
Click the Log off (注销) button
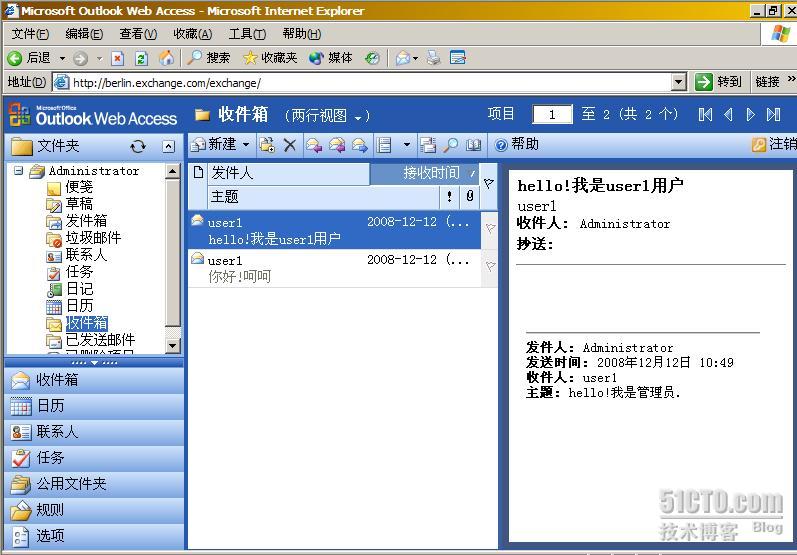[774, 144]
